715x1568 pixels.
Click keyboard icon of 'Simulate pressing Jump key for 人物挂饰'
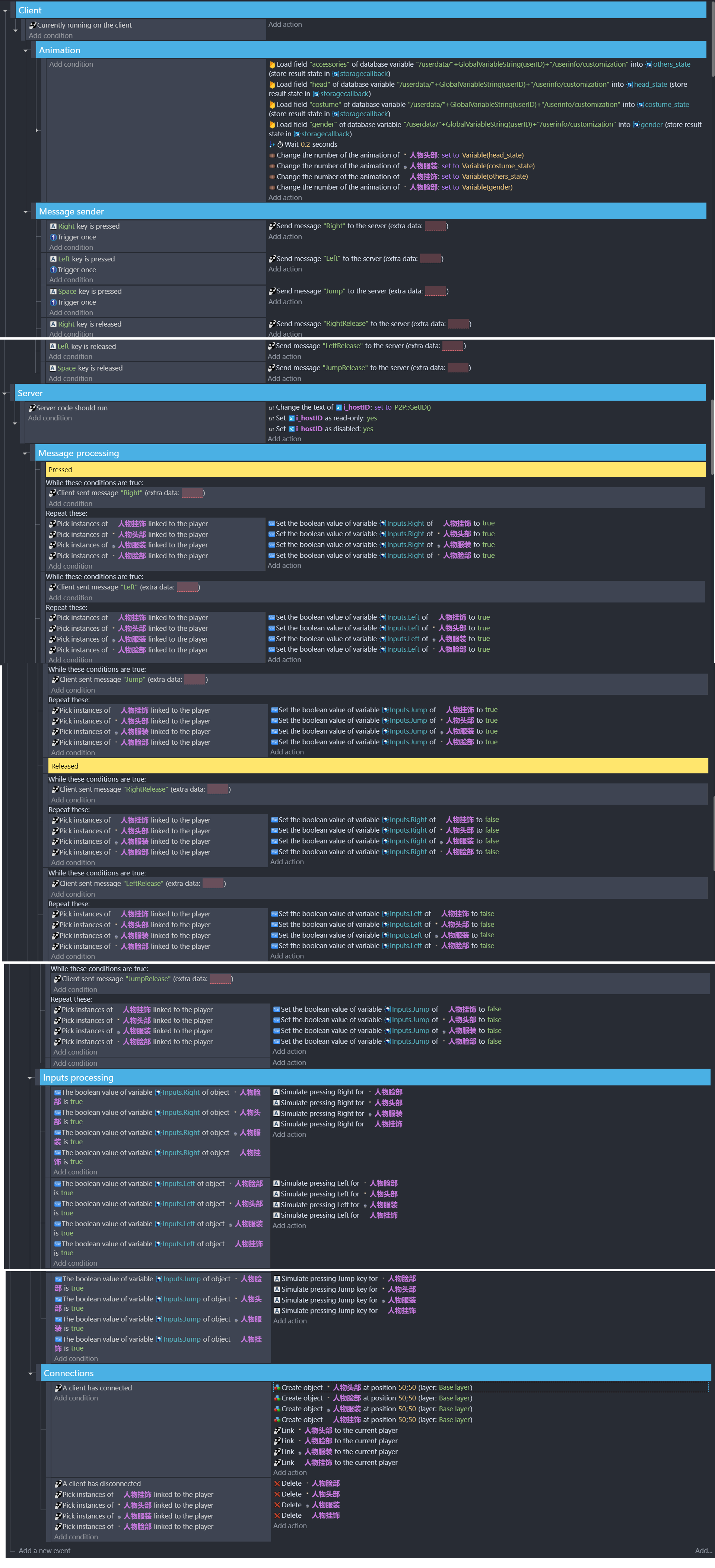(277, 1311)
